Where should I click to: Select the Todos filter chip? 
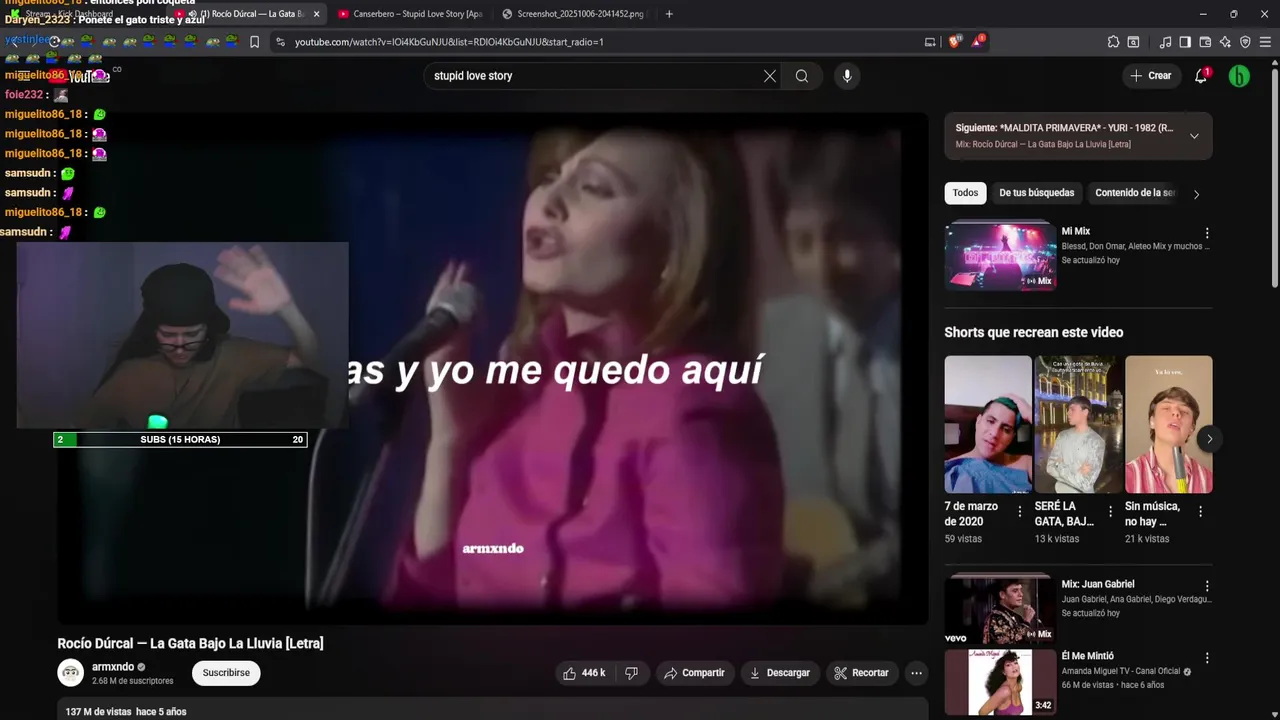965,193
